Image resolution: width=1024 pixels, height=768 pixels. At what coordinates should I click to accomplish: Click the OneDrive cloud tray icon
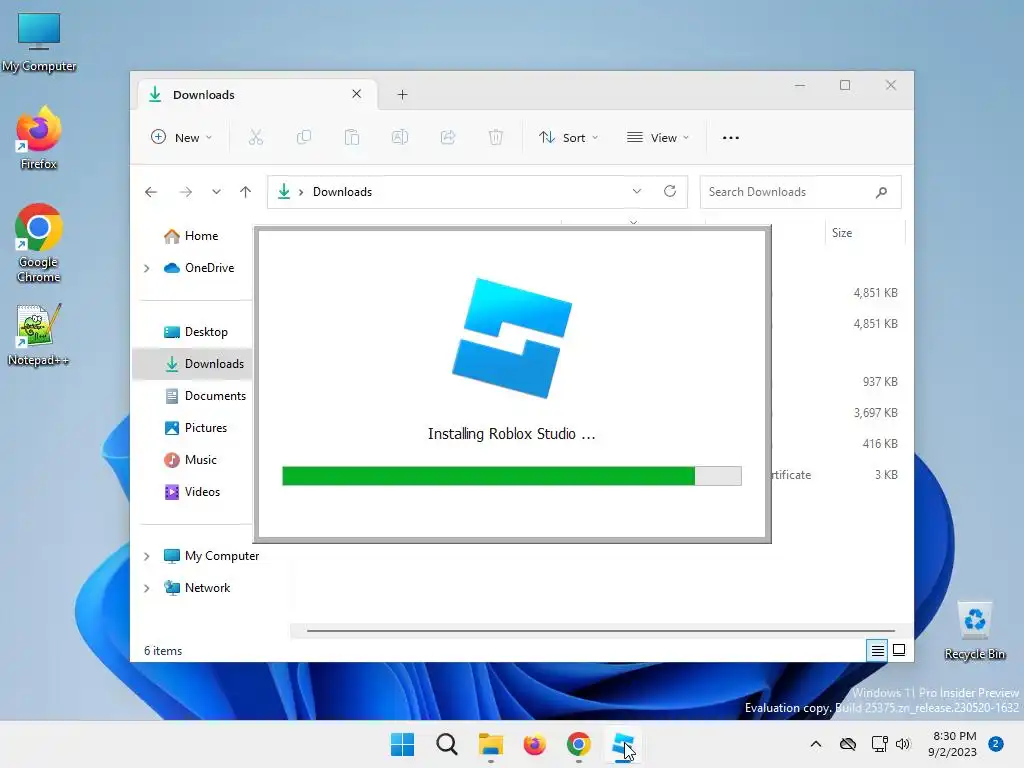coord(848,744)
